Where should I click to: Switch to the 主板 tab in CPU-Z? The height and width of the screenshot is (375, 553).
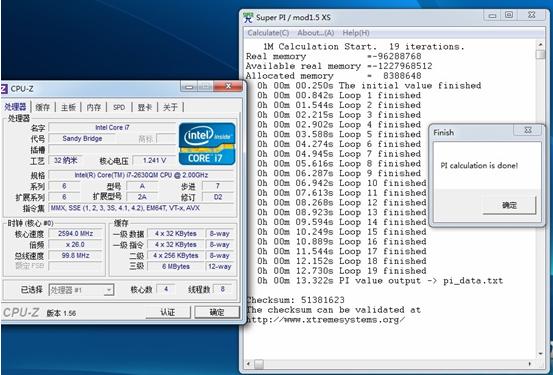[68, 107]
